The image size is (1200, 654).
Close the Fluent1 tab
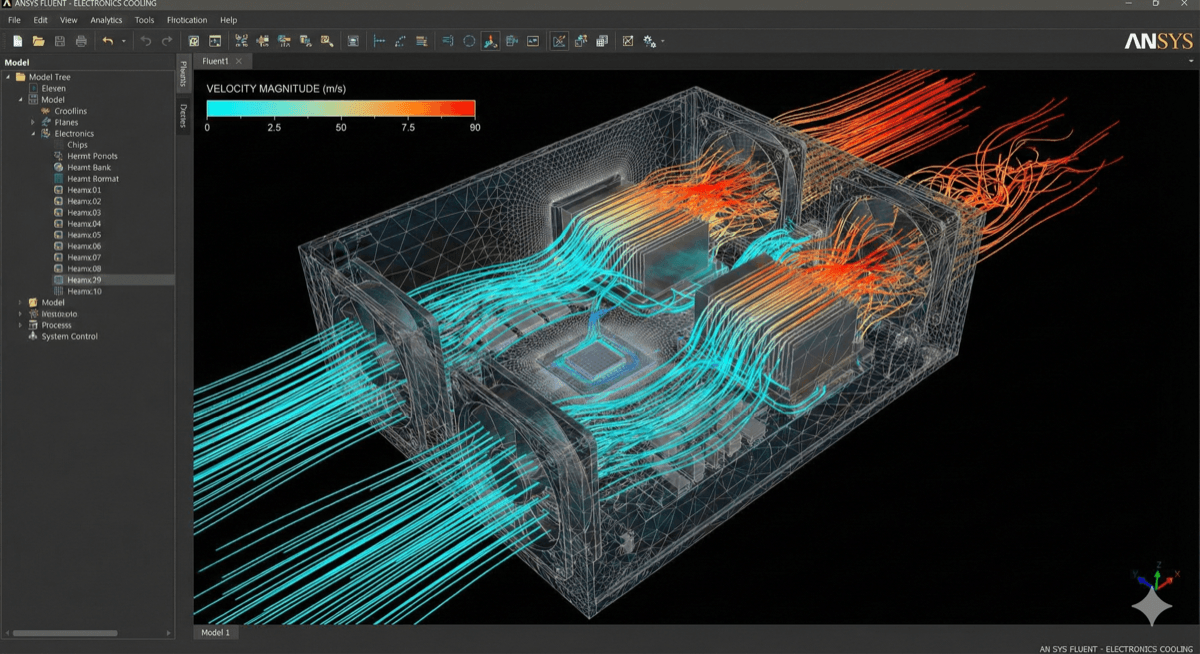pyautogui.click(x=238, y=61)
